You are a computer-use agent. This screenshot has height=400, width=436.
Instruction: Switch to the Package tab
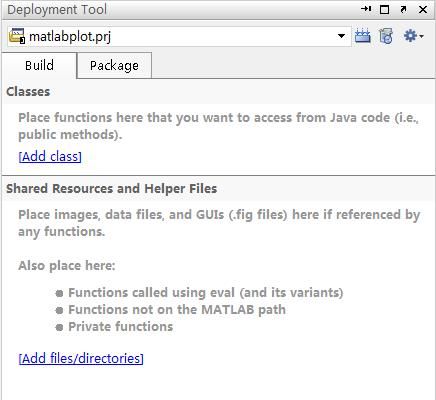coord(114,65)
